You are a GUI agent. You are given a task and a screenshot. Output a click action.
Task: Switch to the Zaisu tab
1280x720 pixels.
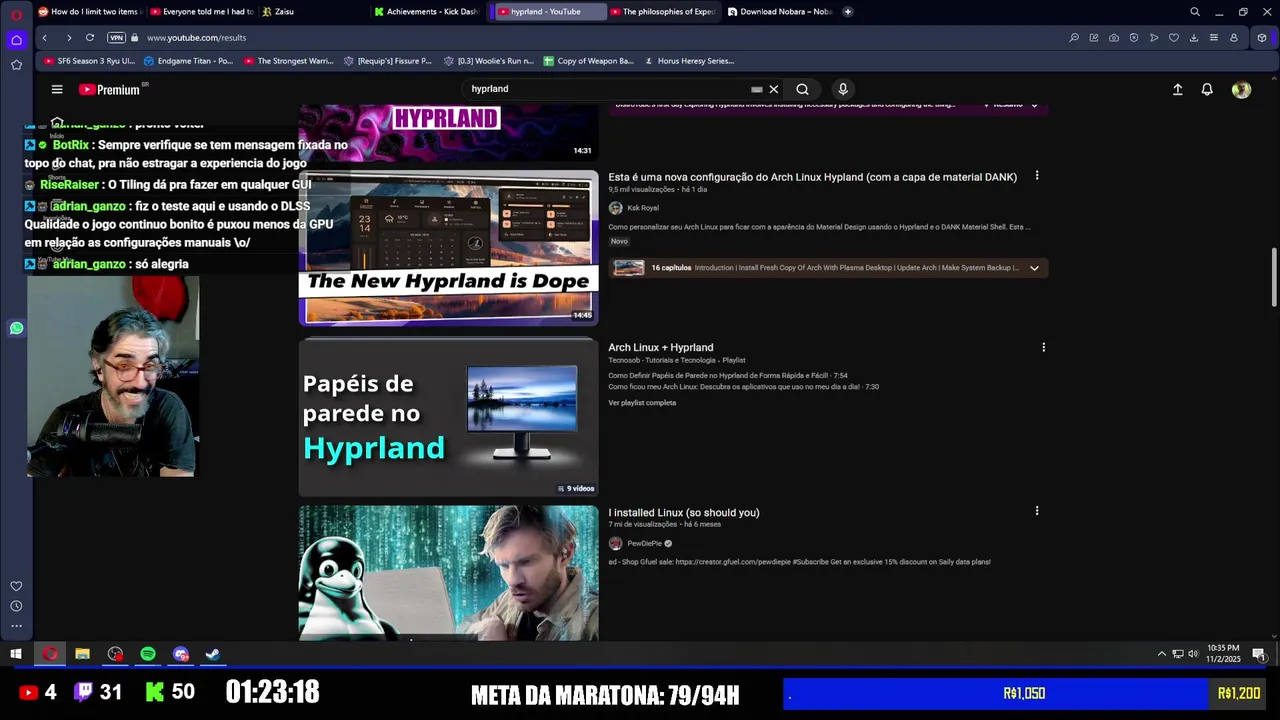314,12
